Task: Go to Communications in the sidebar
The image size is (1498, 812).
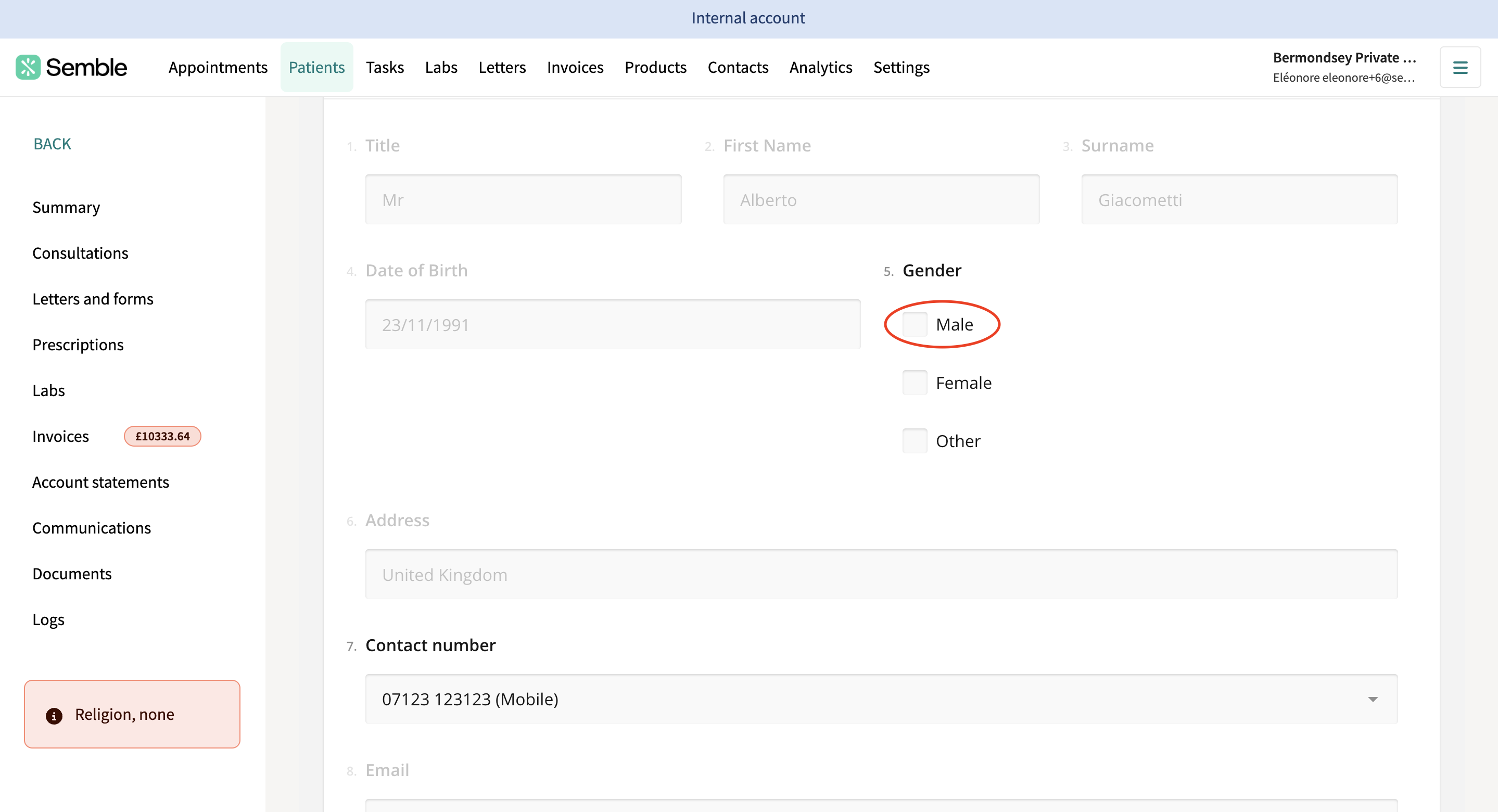Action: coord(92,528)
